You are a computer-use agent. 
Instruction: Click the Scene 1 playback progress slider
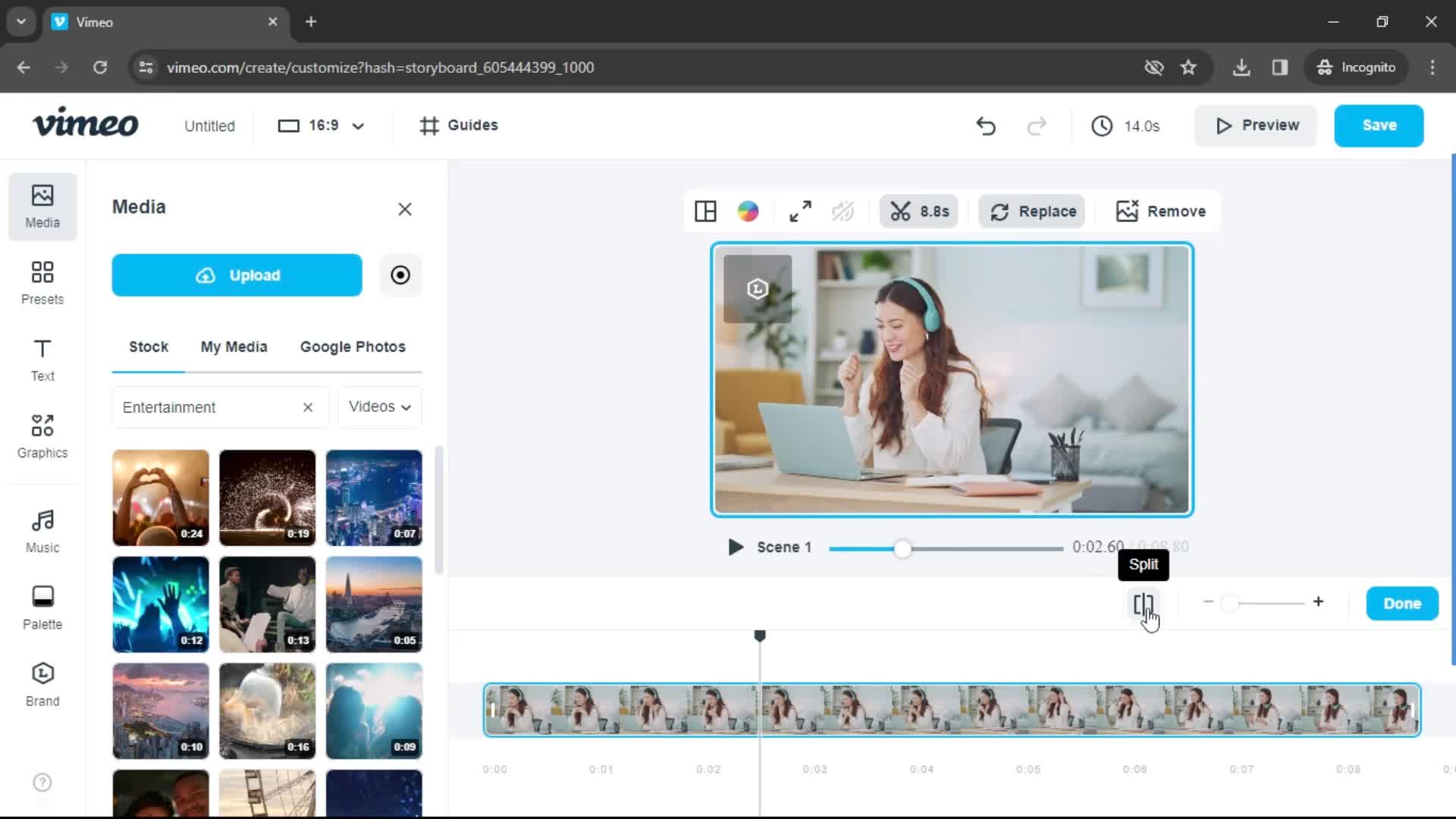[x=946, y=548]
